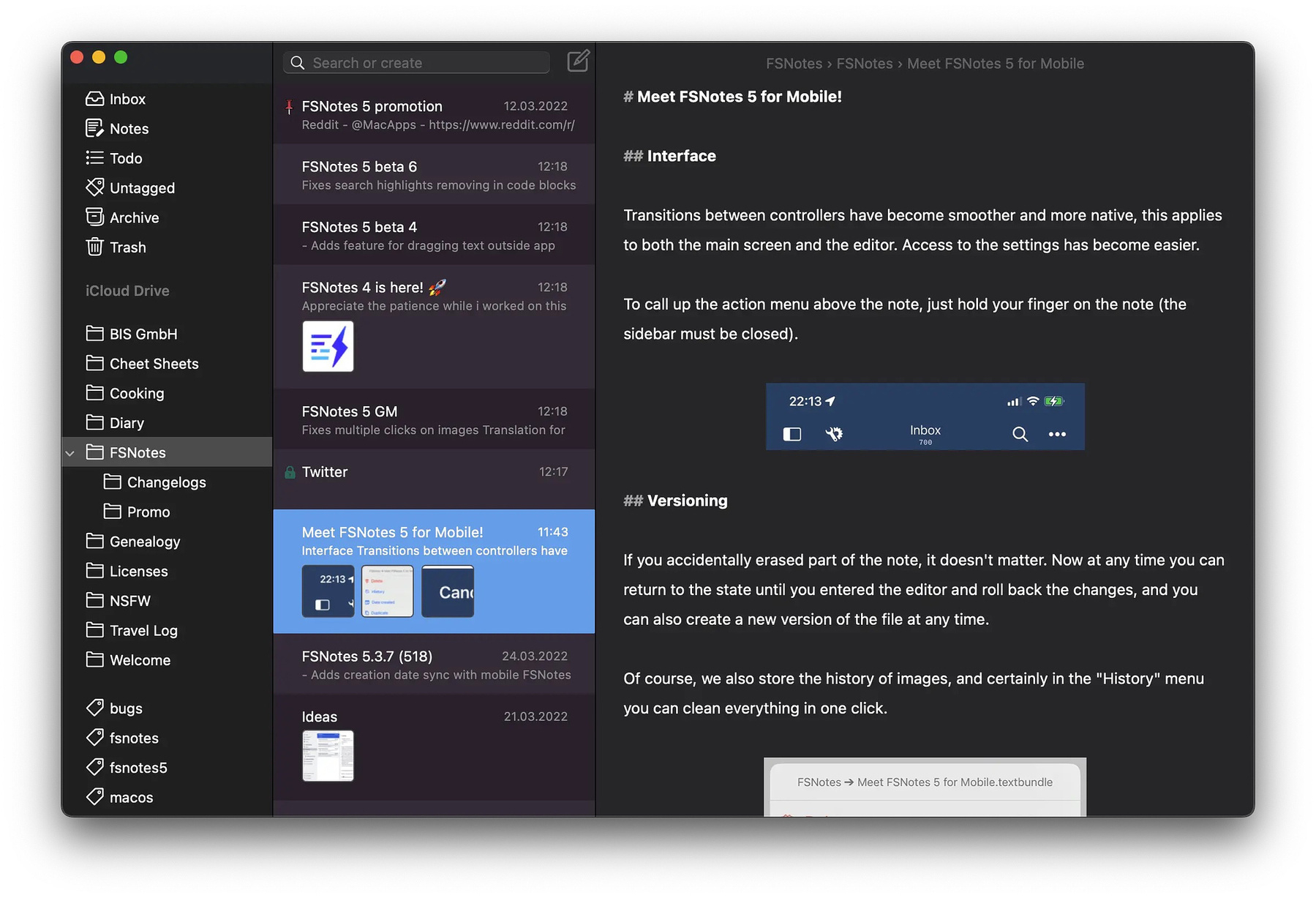Image resolution: width=1316 pixels, height=898 pixels.
Task: Open the FSNotes 5 promotion note
Action: [434, 114]
